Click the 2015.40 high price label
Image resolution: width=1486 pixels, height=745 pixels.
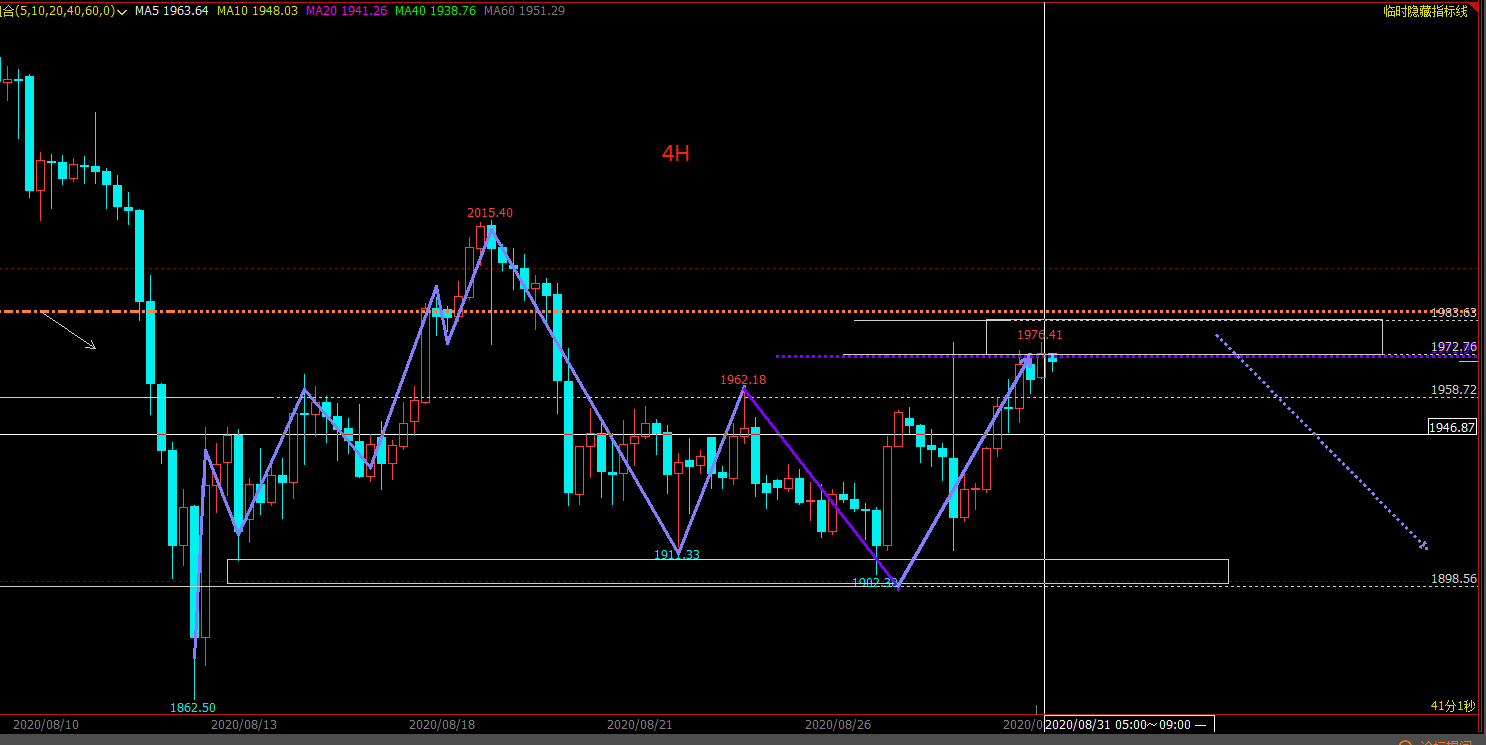pyautogui.click(x=490, y=213)
